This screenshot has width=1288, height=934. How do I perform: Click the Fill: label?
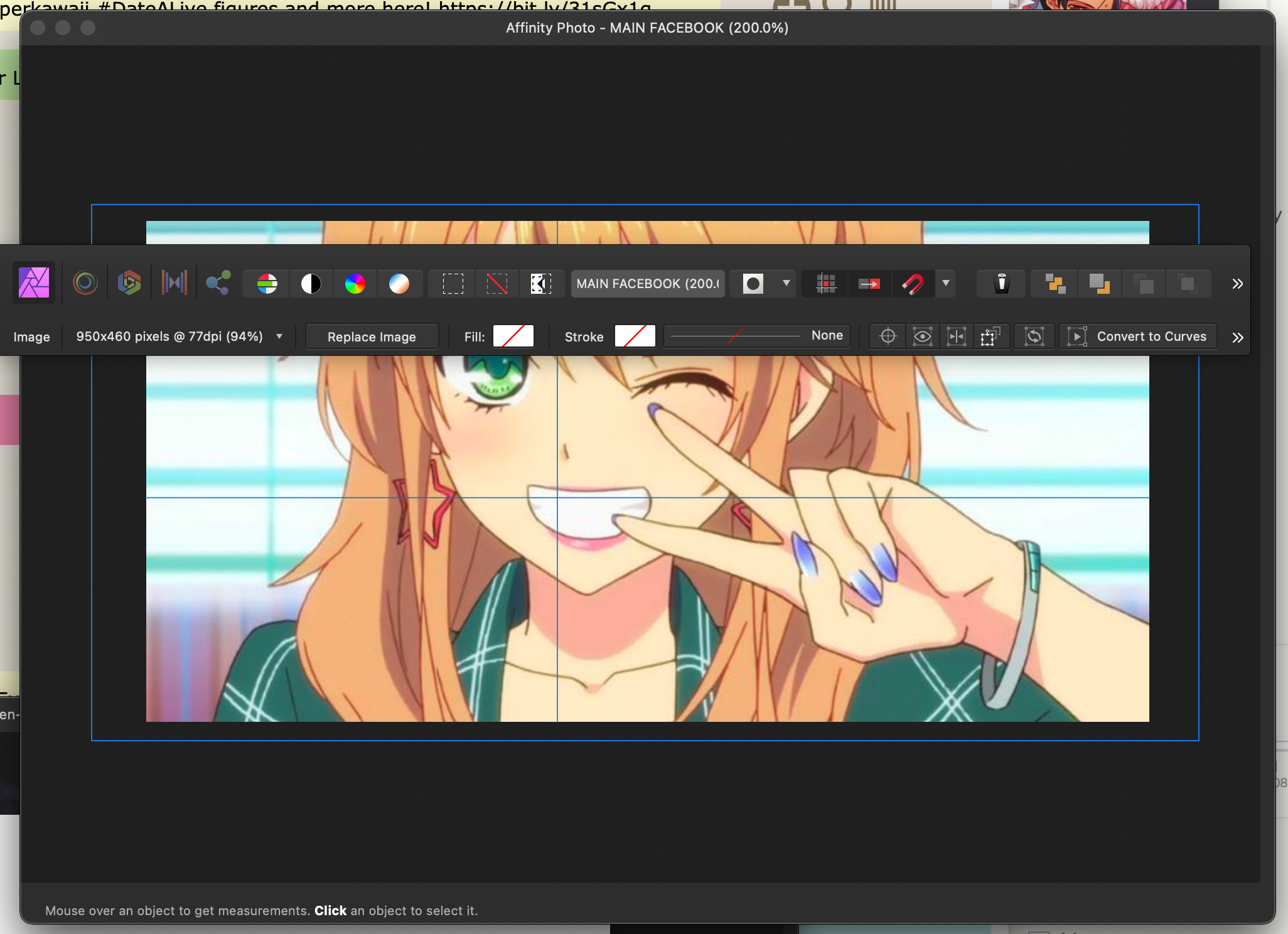pos(475,337)
